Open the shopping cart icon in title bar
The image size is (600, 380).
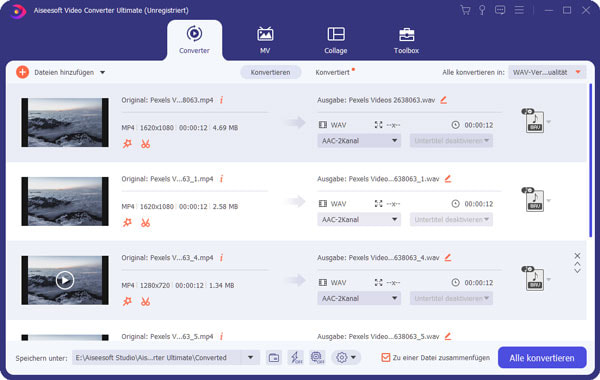coord(465,10)
